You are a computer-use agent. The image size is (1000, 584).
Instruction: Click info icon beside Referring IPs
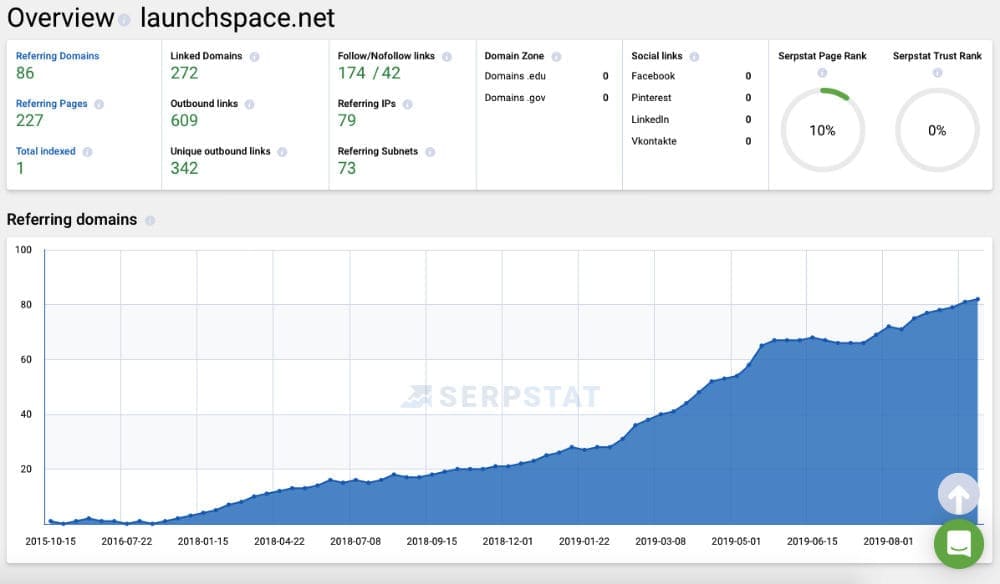[408, 104]
